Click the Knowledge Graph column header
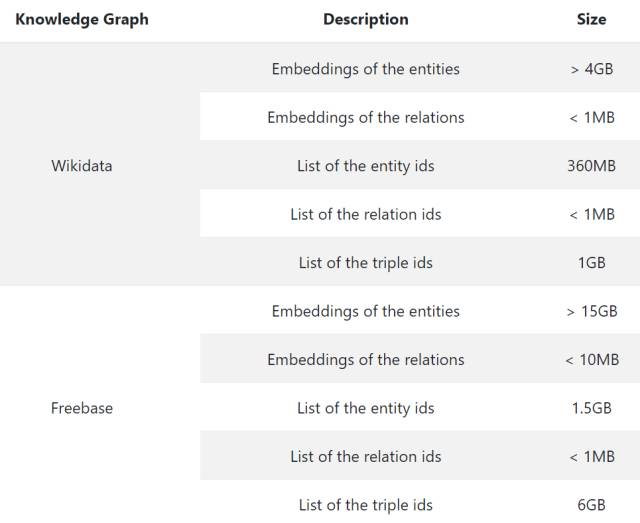640x523 pixels. 82,19
